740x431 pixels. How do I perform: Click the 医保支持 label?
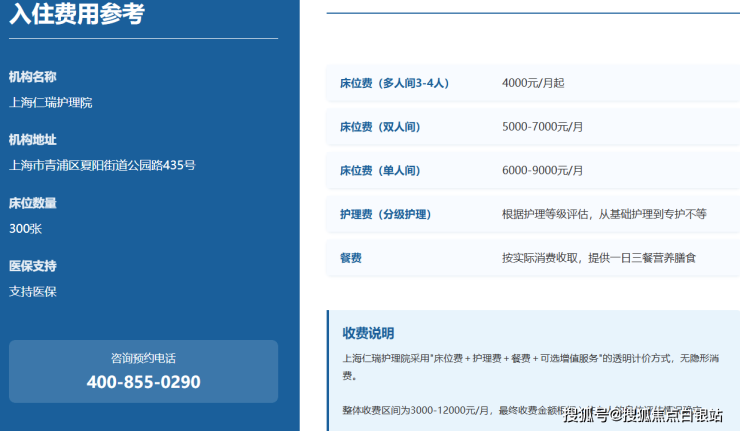(33, 266)
